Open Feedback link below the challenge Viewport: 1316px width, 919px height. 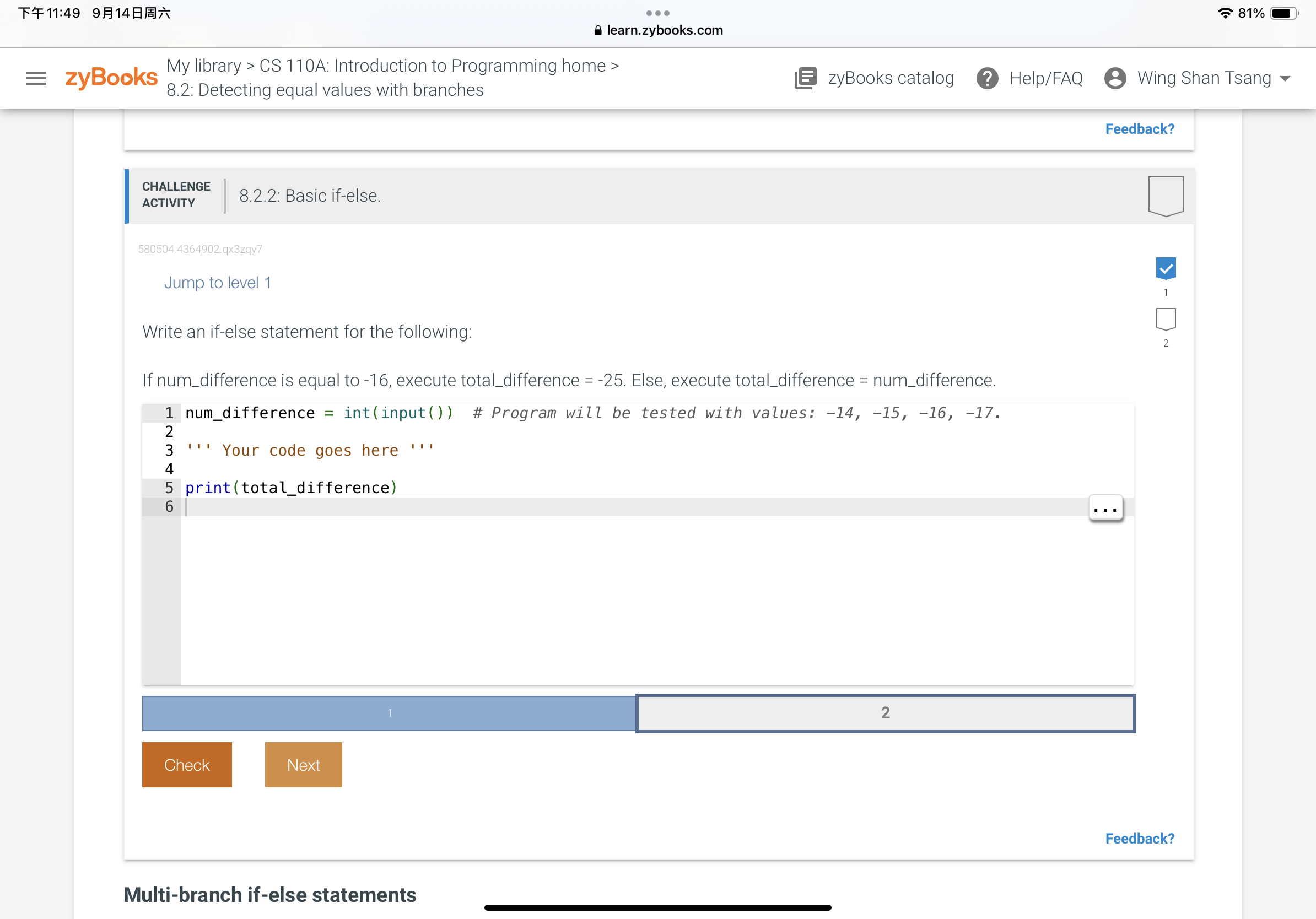coord(1139,838)
